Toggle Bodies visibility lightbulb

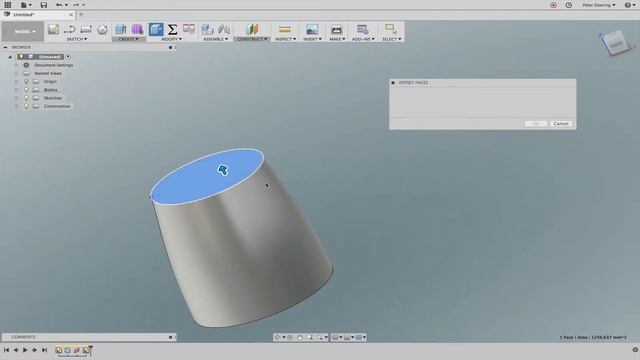[26, 90]
